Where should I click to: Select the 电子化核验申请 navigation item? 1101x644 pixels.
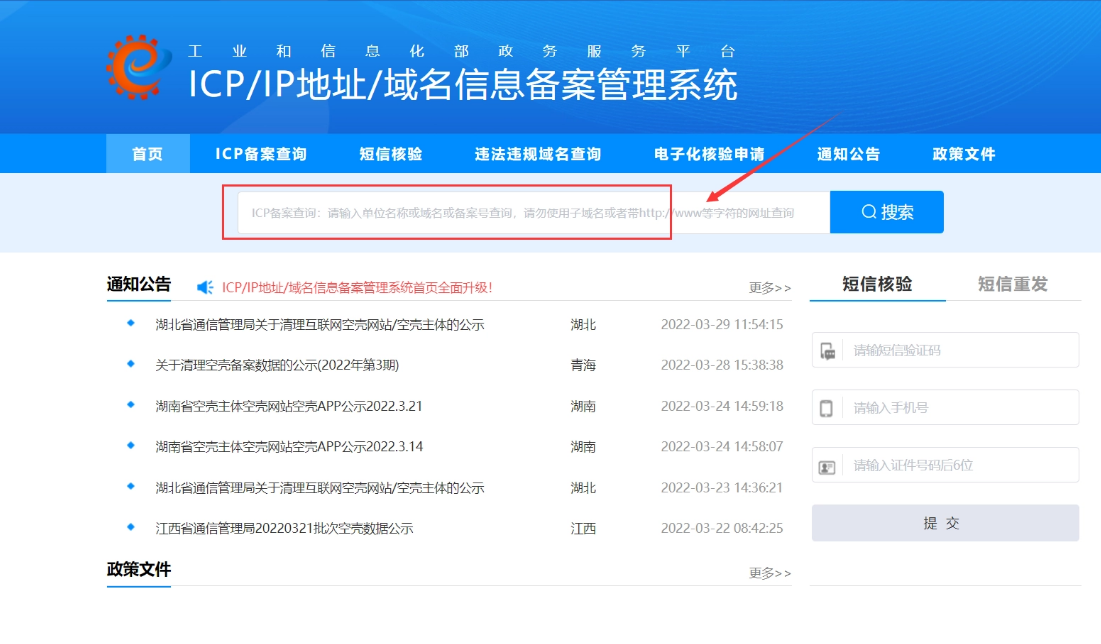point(709,154)
